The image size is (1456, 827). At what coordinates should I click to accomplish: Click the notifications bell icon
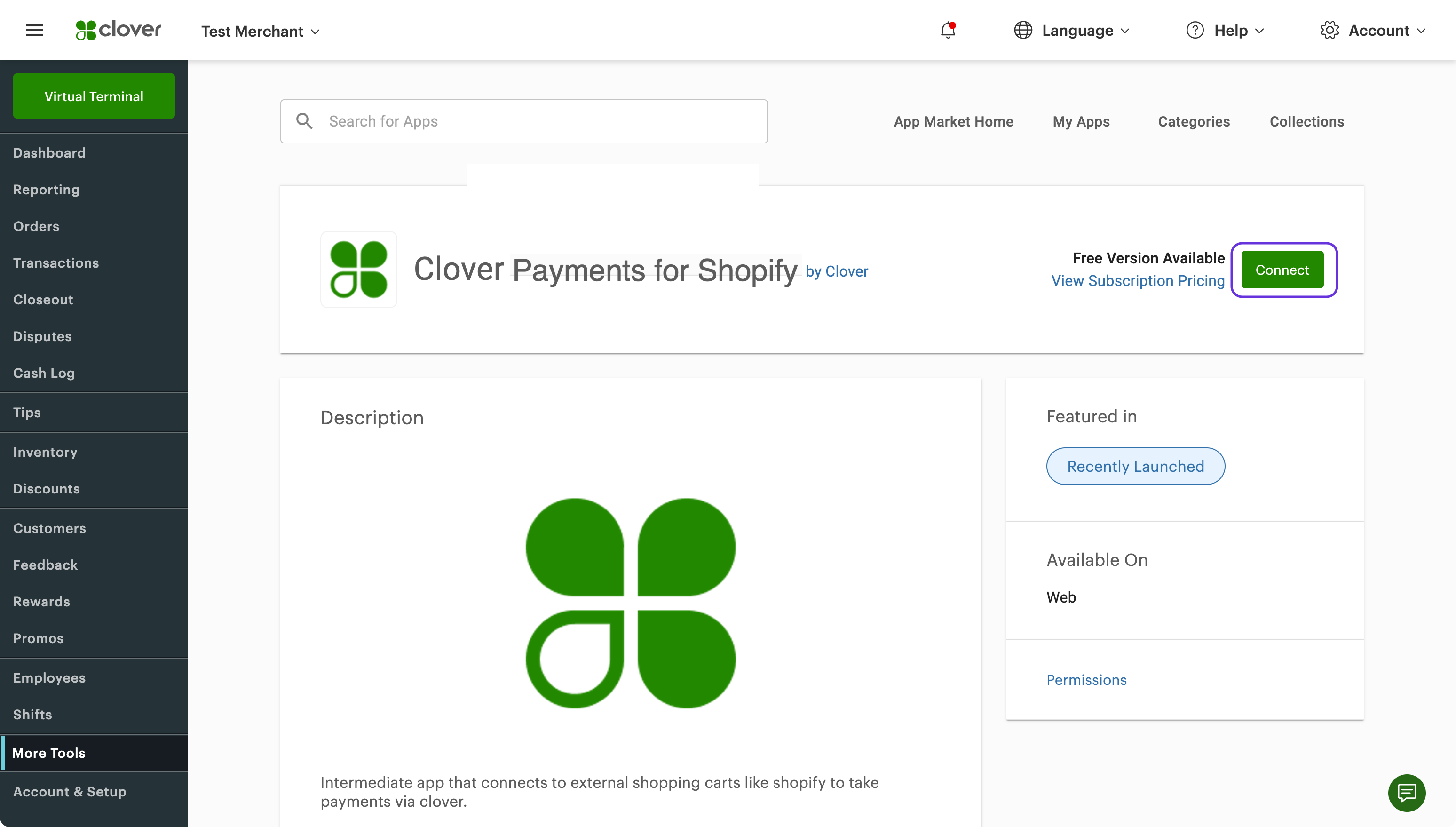coord(947,30)
